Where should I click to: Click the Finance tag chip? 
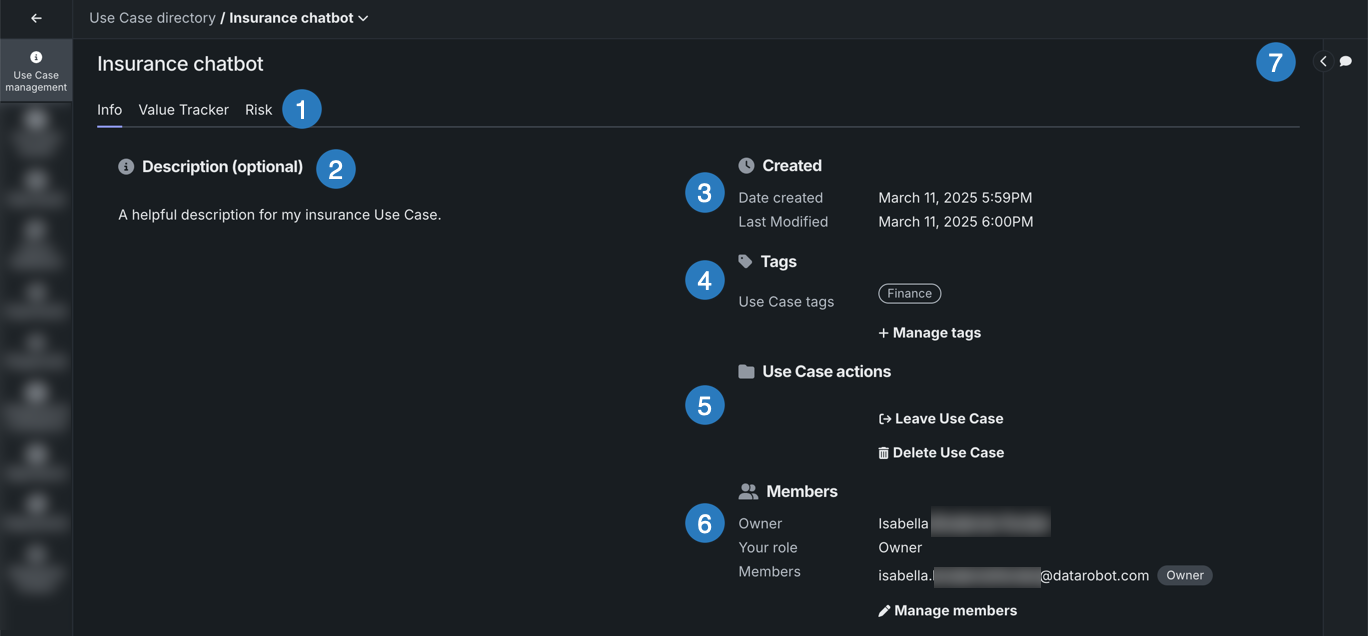[909, 293]
